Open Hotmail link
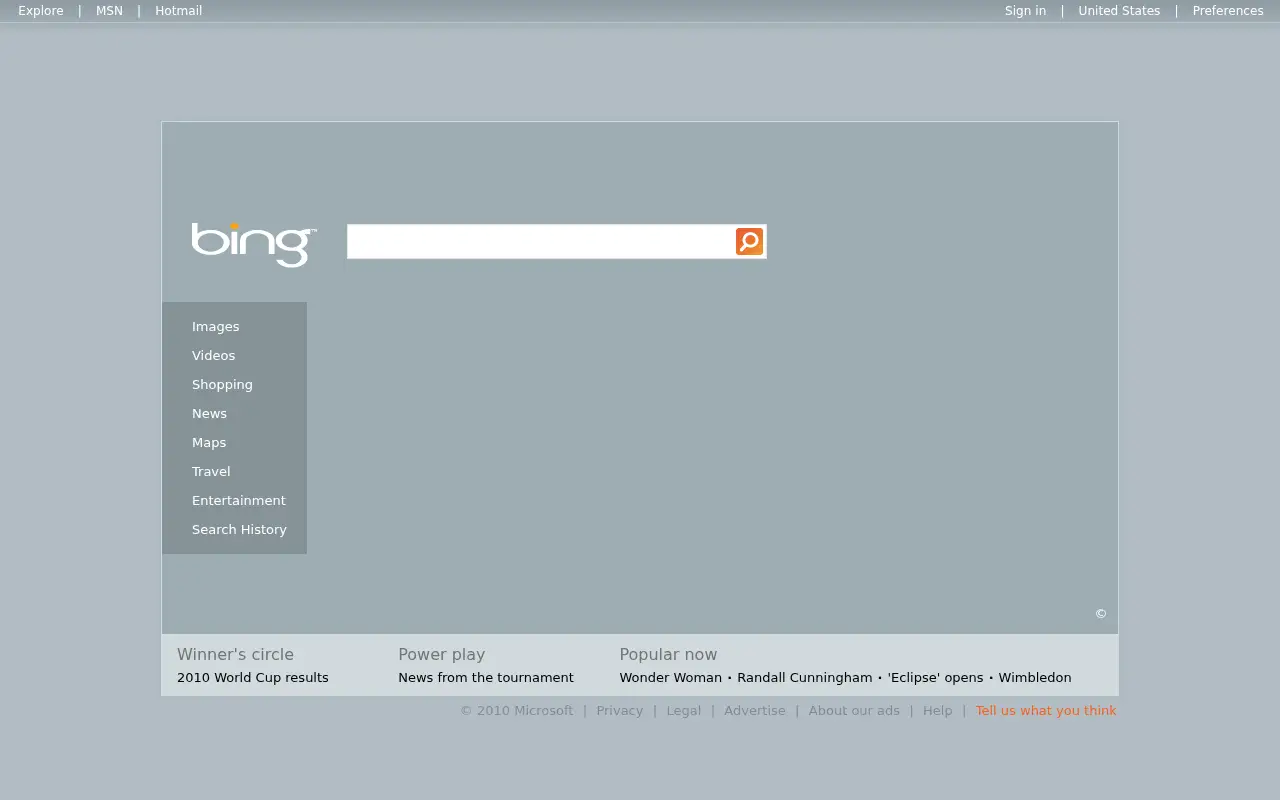 pyautogui.click(x=178, y=11)
